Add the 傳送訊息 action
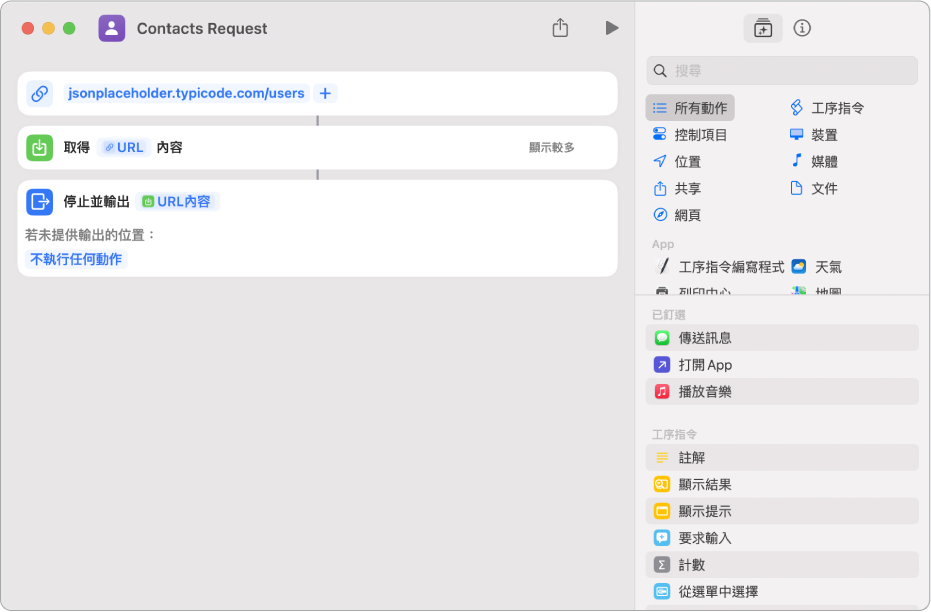Screen dimensions: 931x612 (x=782, y=338)
